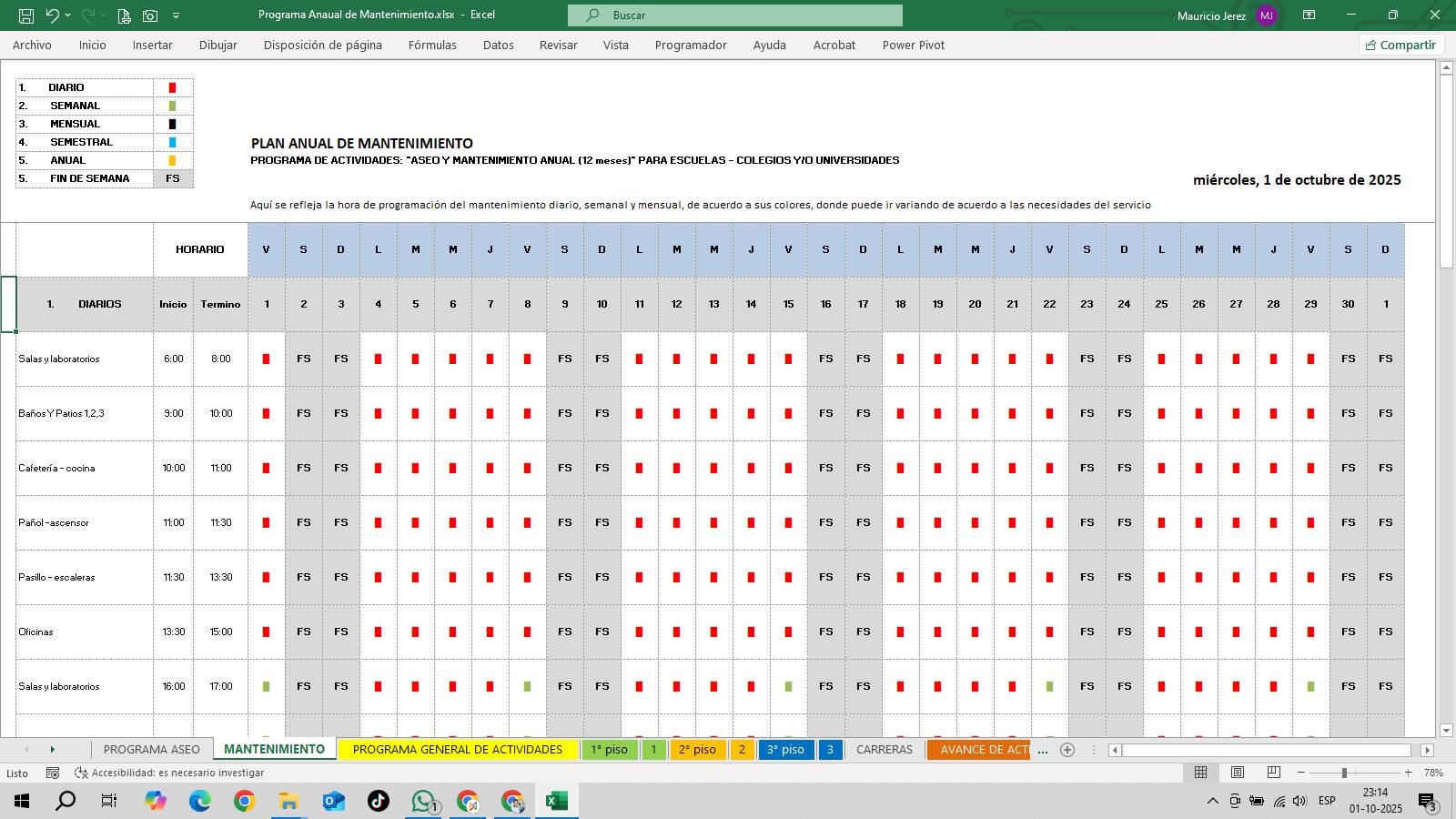Undo the last action

point(53,15)
